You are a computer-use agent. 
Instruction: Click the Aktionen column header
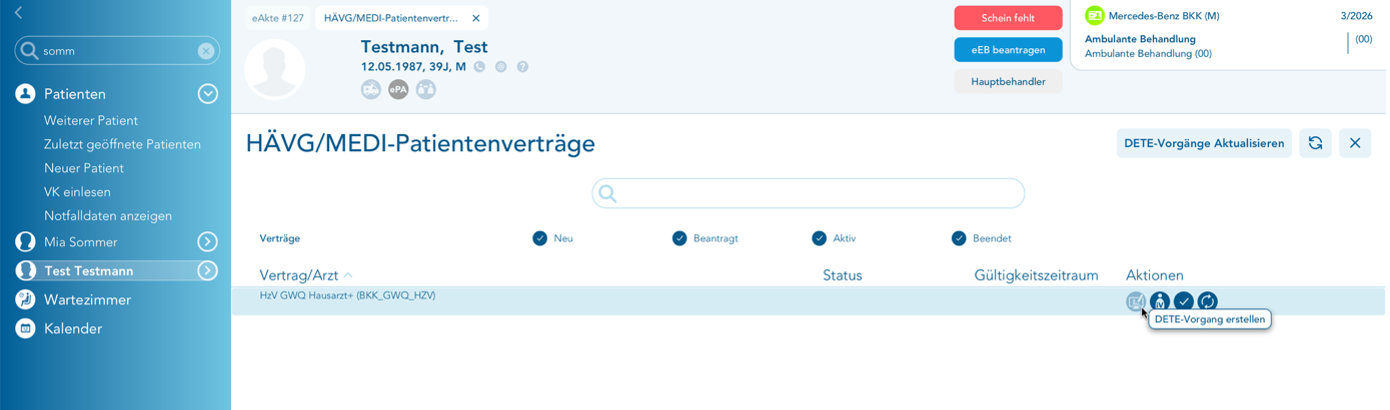1155,275
